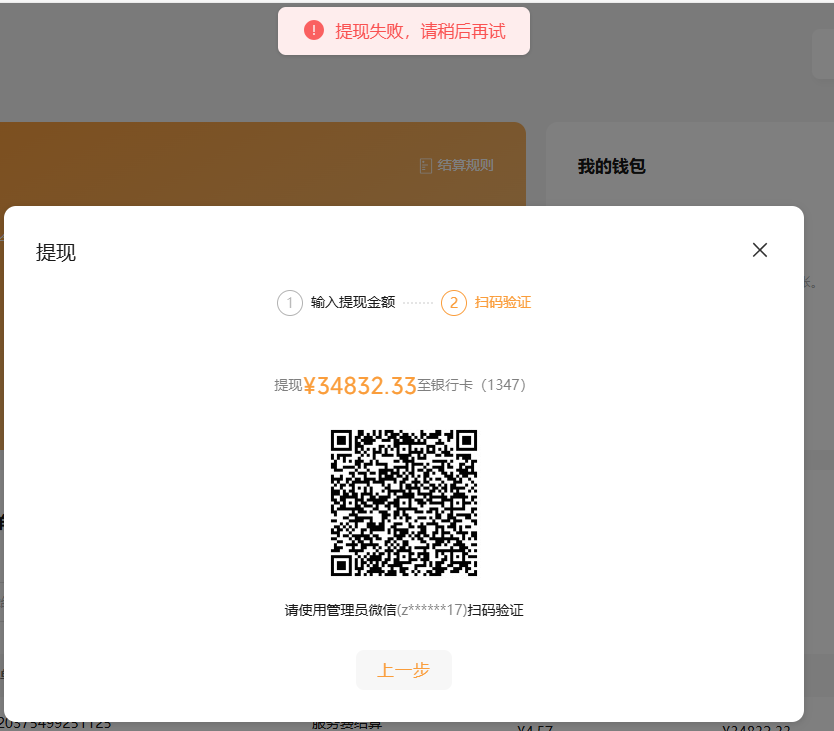Select step 2 circle 扫码验证

(454, 303)
